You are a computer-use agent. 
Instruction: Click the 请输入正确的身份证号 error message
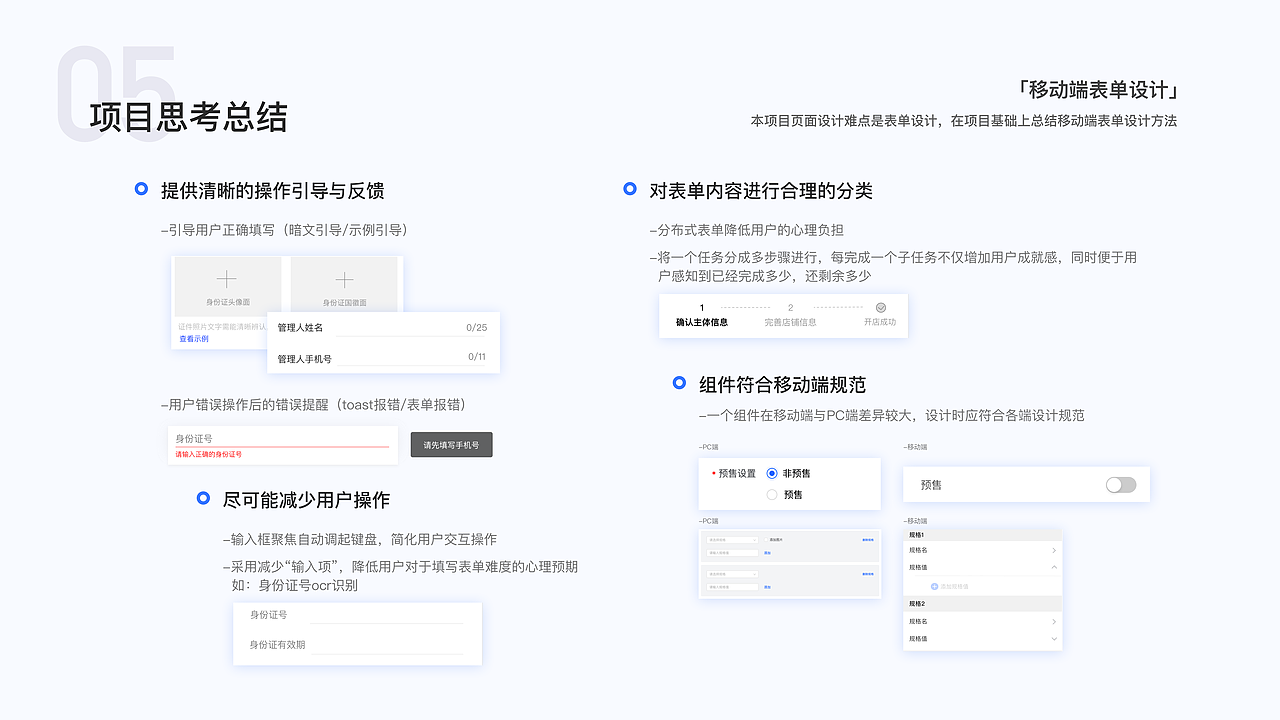click(209, 454)
